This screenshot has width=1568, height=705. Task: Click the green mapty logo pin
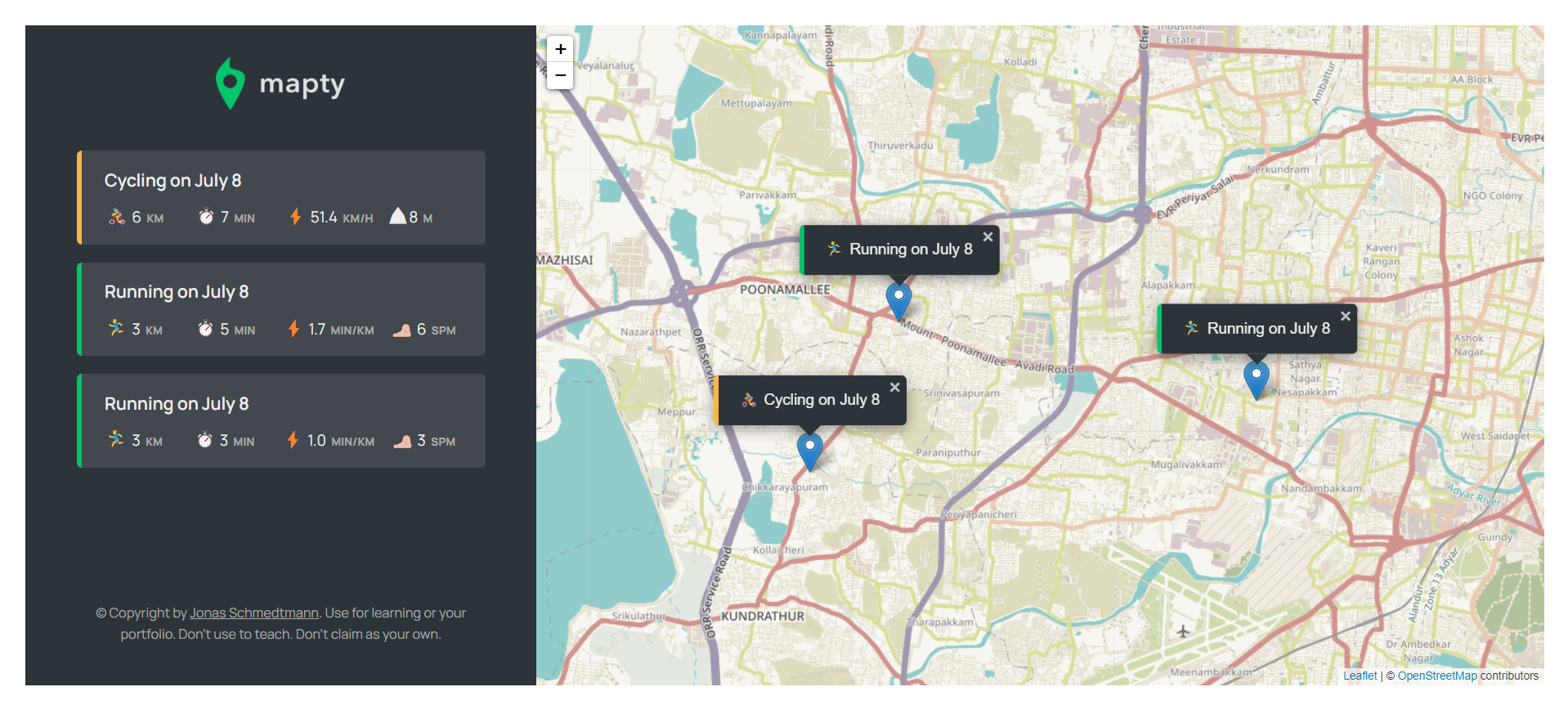click(230, 83)
